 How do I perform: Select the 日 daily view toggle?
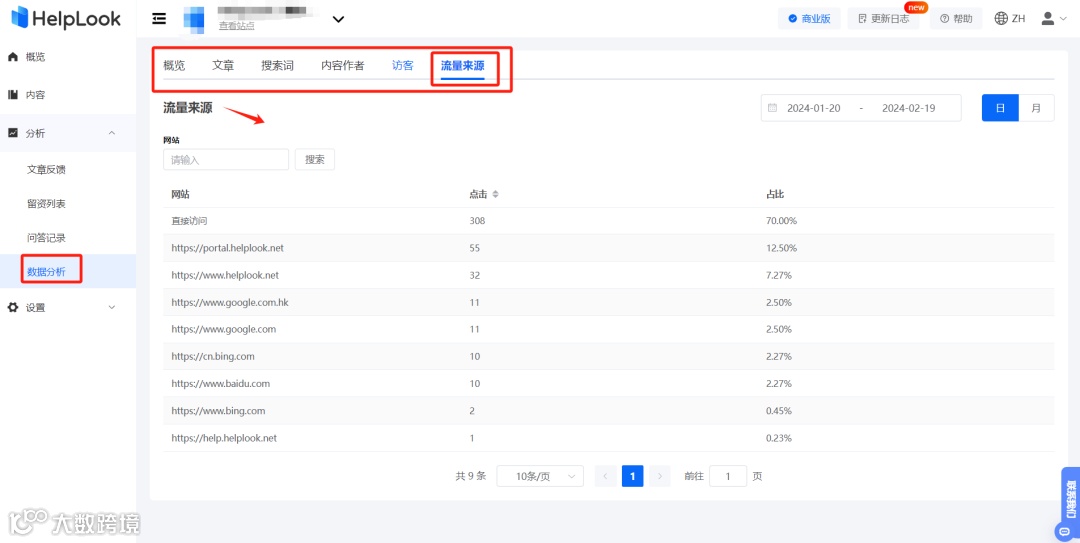[x=1000, y=107]
